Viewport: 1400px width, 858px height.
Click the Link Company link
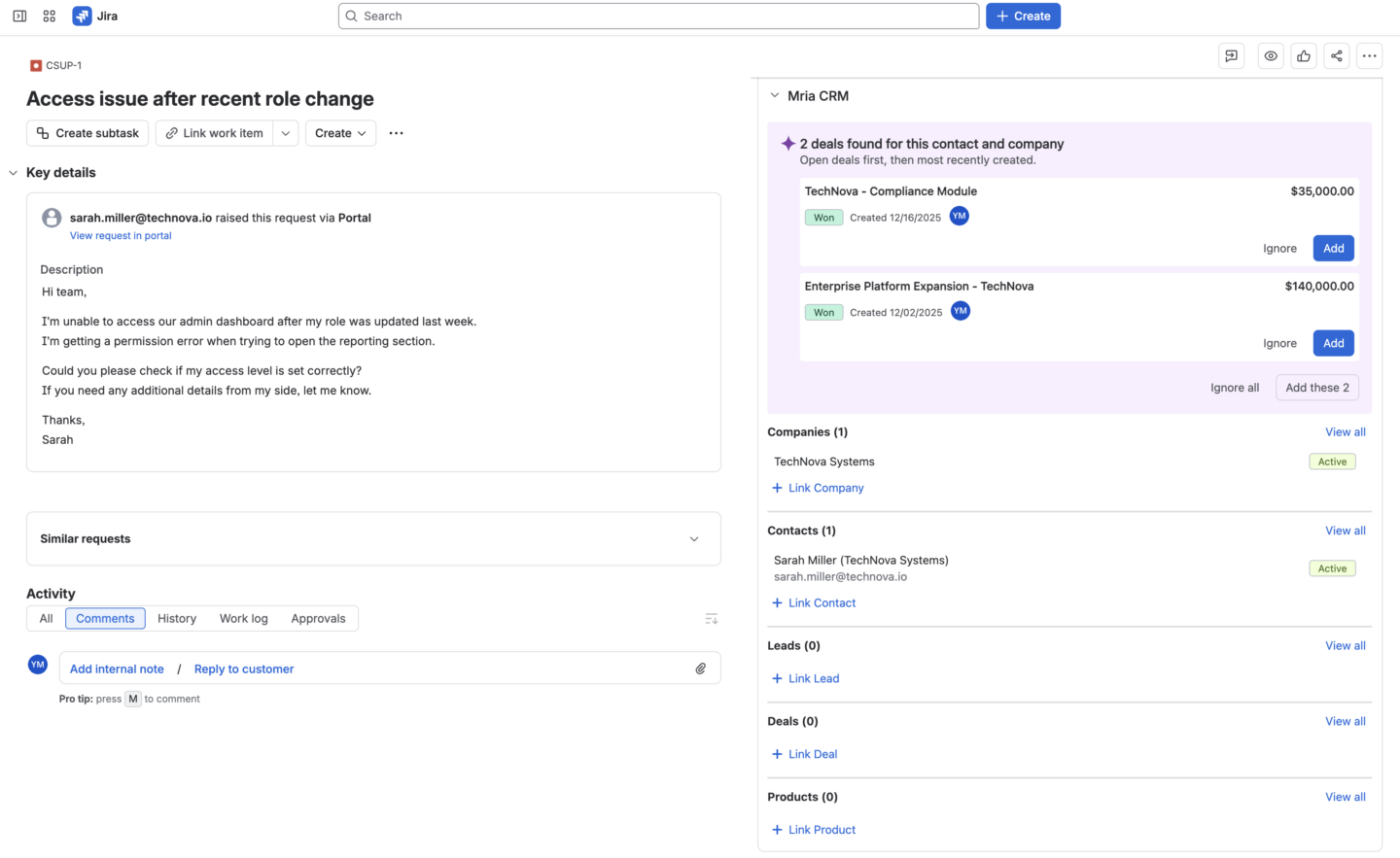click(818, 489)
